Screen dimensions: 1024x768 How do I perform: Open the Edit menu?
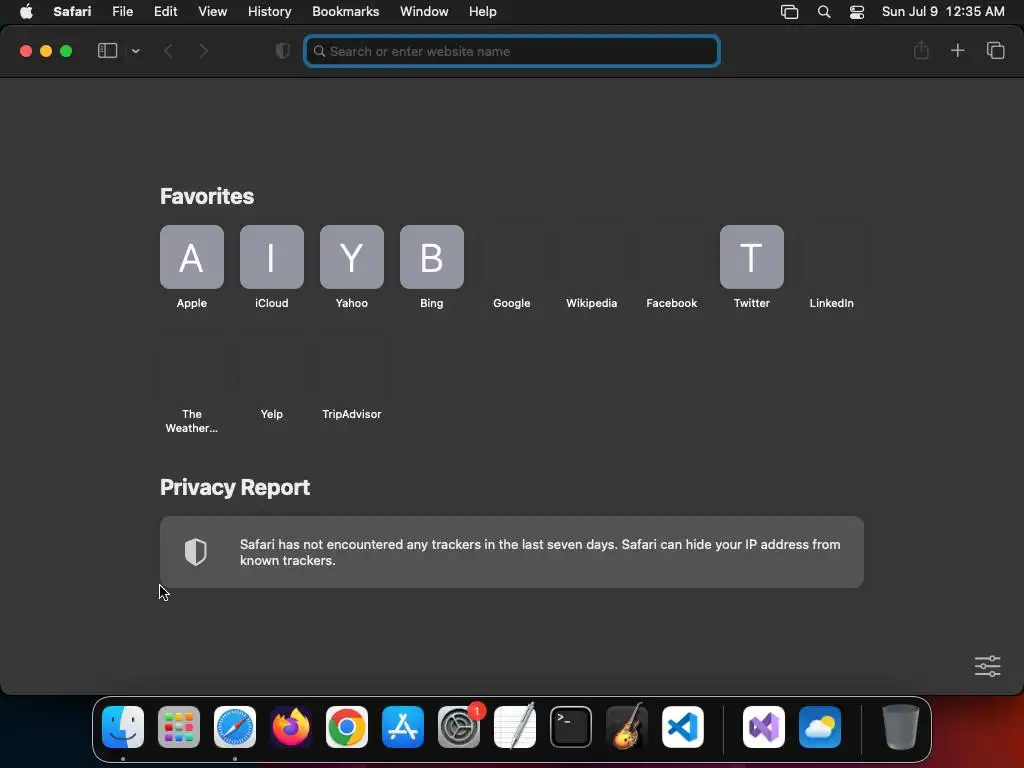[x=165, y=12]
